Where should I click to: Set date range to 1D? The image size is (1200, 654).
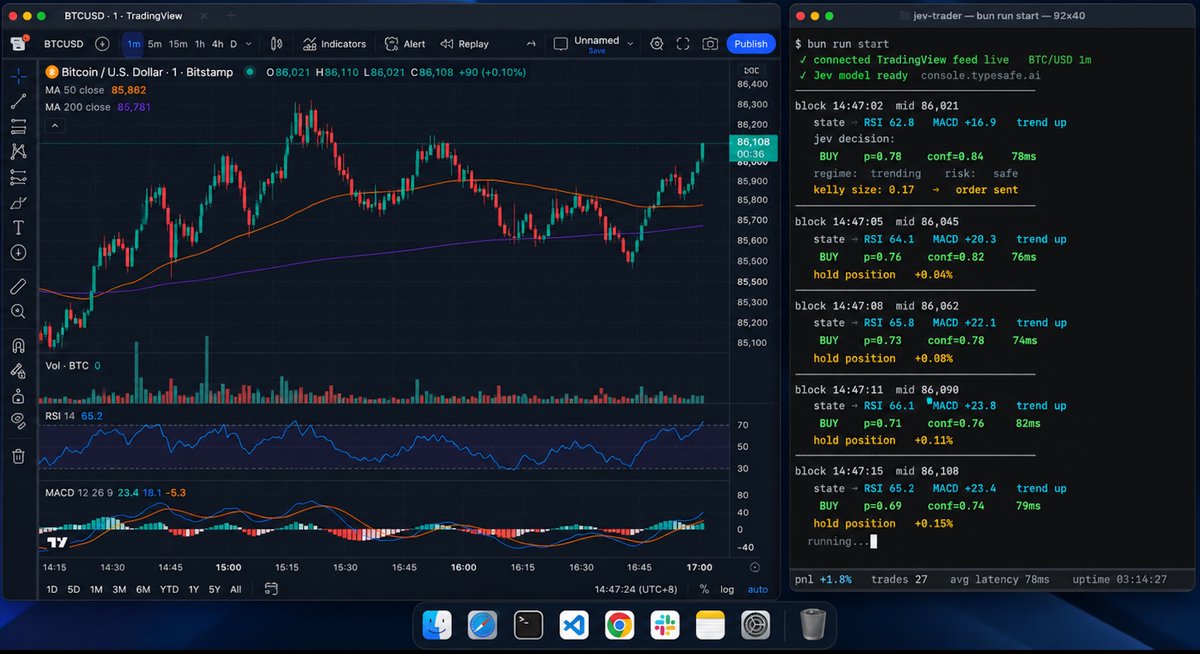pyautogui.click(x=53, y=590)
